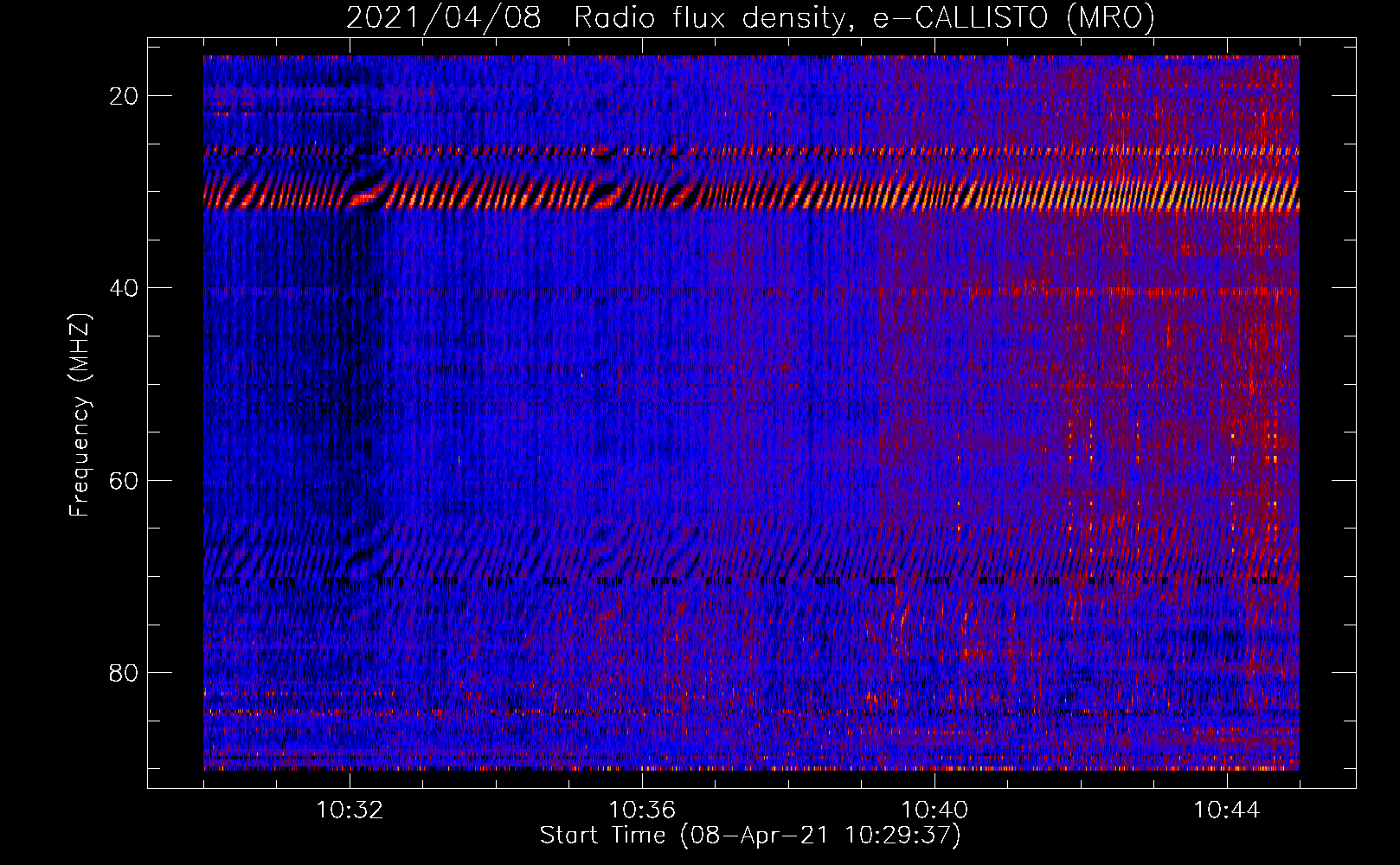
Task: Click the 10:44 time tick label
Action: click(1227, 811)
